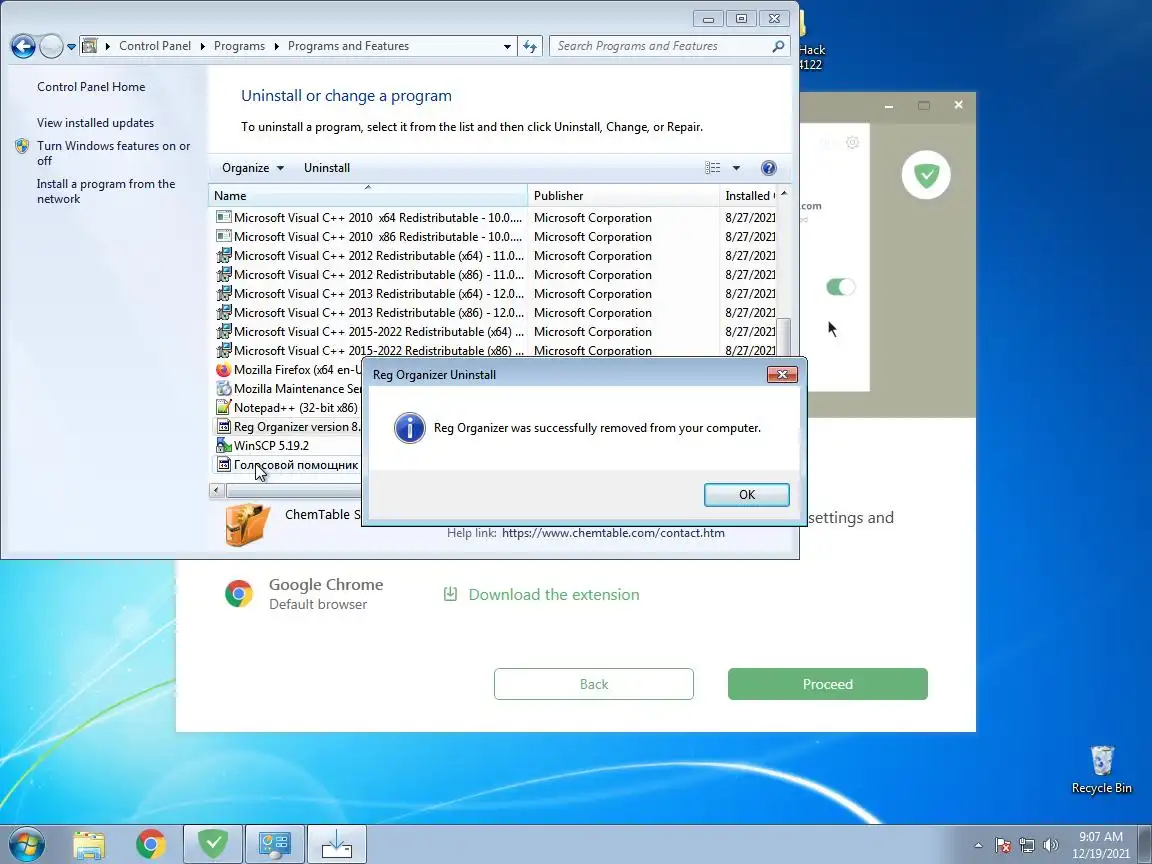The width and height of the screenshot is (1152, 864).
Task: Select Microsoft Visual C++ 2015-2022 Redistributable (x64) row
Action: click(496, 332)
